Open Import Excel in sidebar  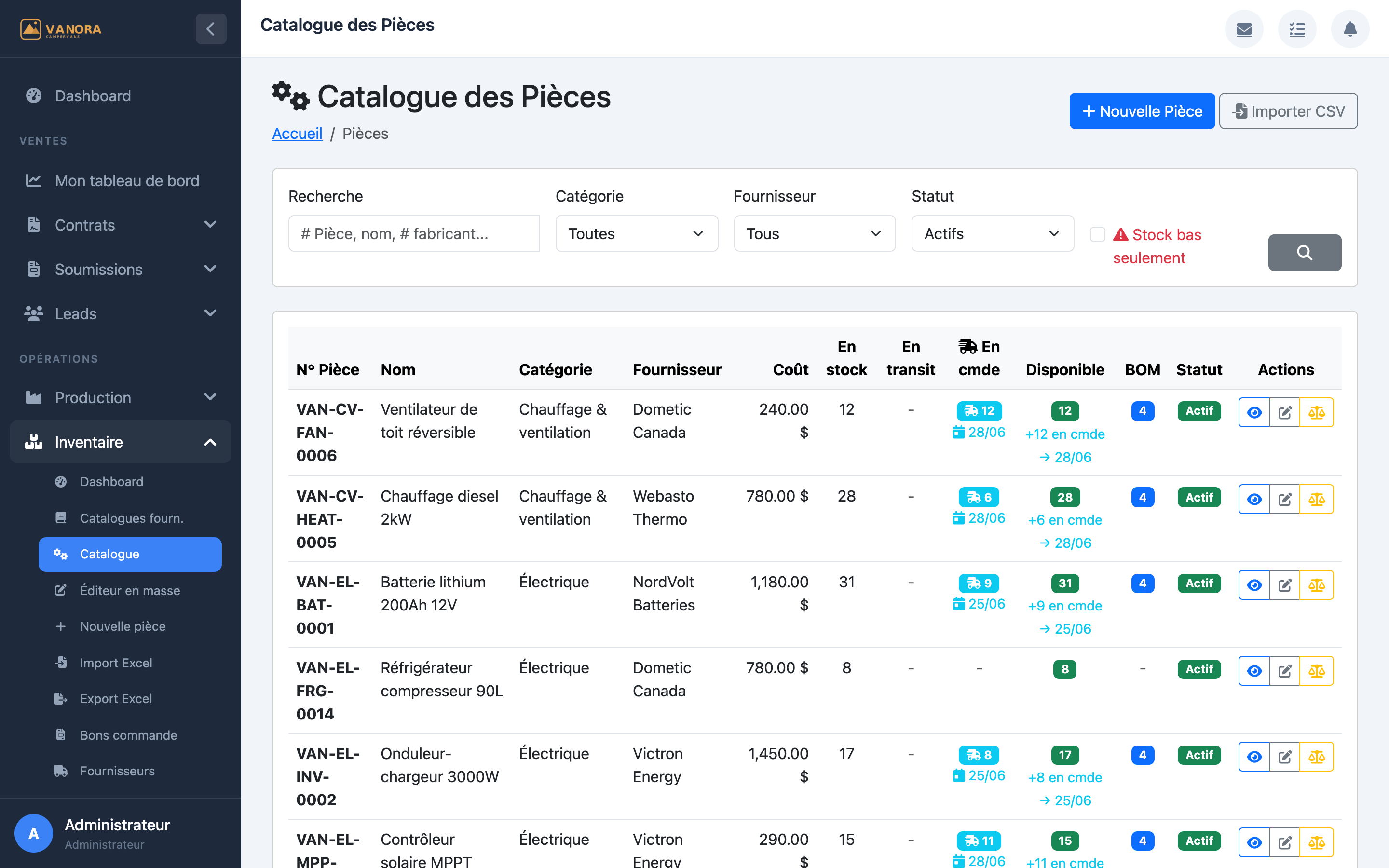130,663
